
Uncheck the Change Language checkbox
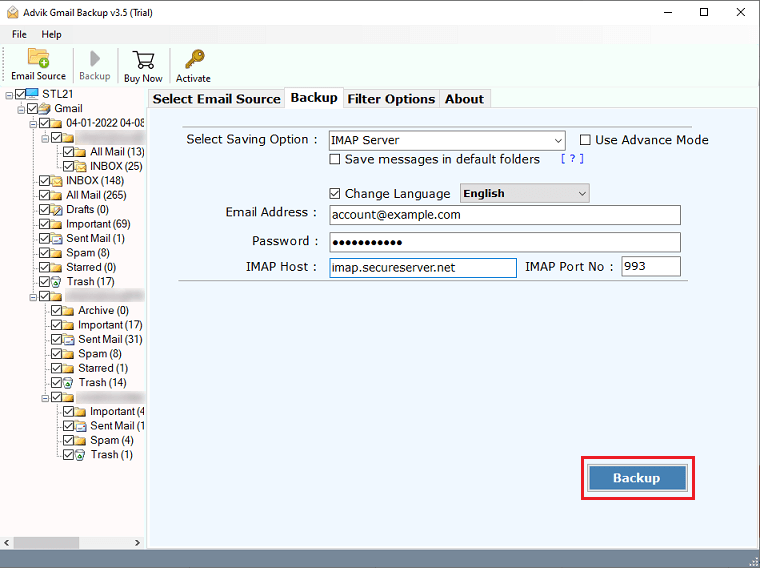pyautogui.click(x=334, y=194)
